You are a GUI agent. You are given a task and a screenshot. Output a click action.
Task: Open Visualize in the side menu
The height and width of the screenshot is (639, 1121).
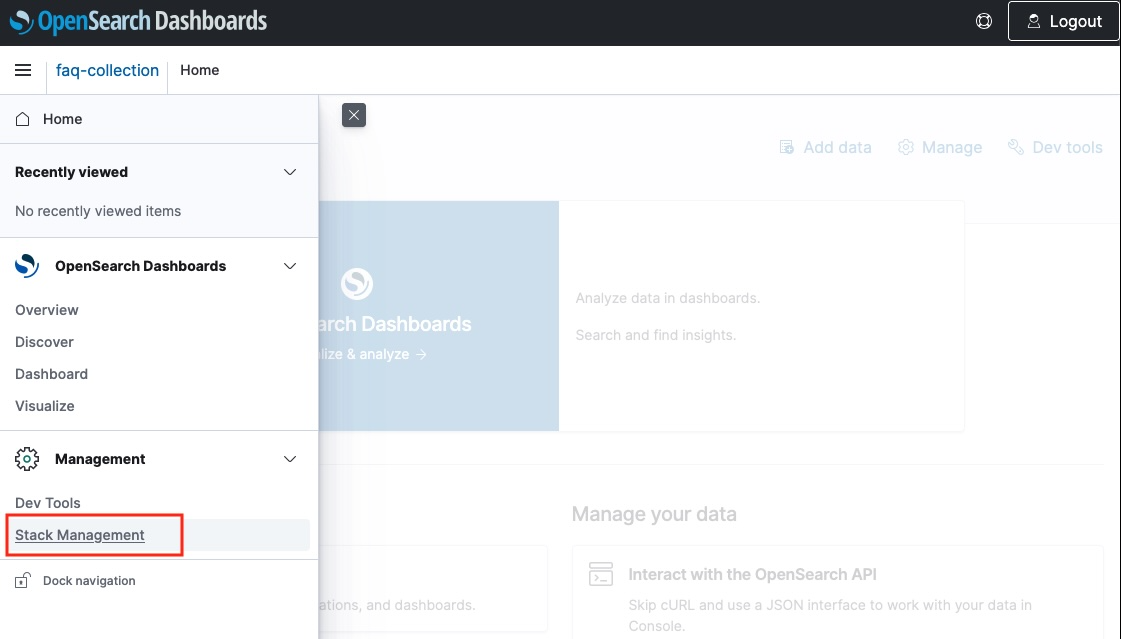tap(44, 406)
